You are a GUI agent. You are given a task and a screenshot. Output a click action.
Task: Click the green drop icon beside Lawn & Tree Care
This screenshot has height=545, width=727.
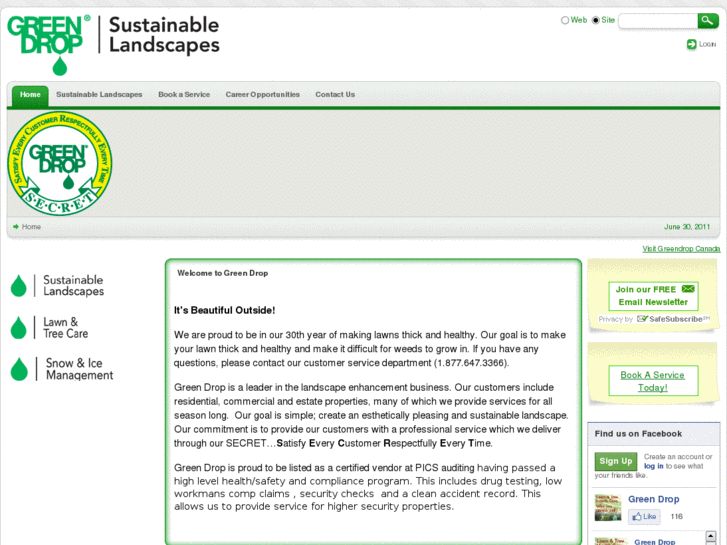tap(19, 327)
